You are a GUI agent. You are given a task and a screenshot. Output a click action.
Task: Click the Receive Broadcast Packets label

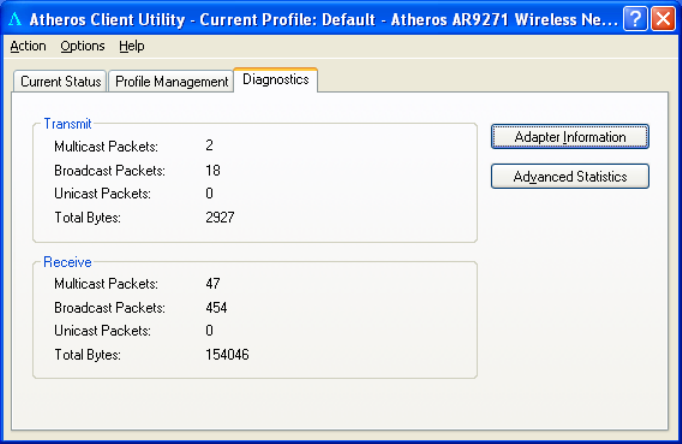point(110,308)
